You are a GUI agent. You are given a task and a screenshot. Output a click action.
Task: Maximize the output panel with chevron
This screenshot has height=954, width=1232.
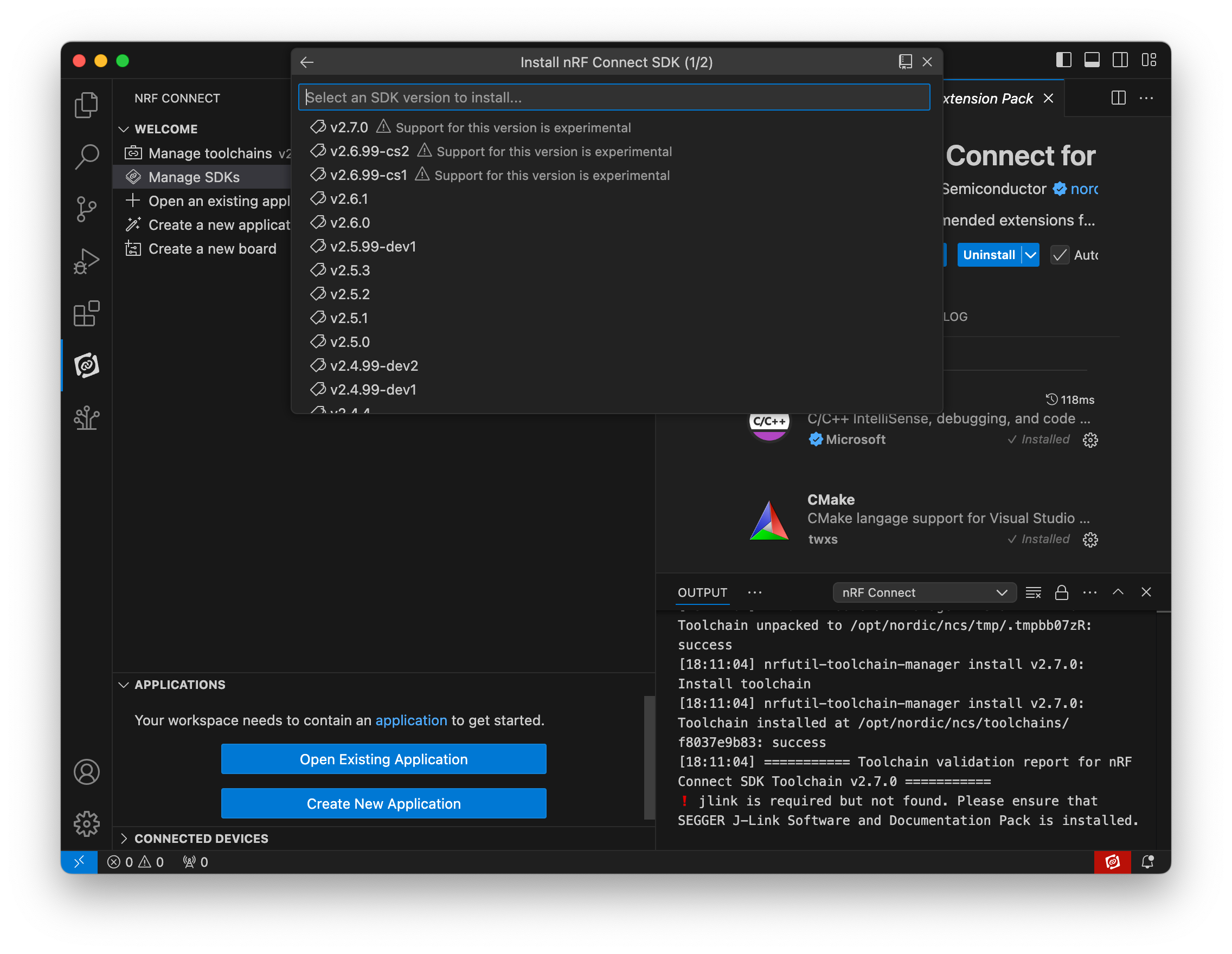coord(1118,592)
